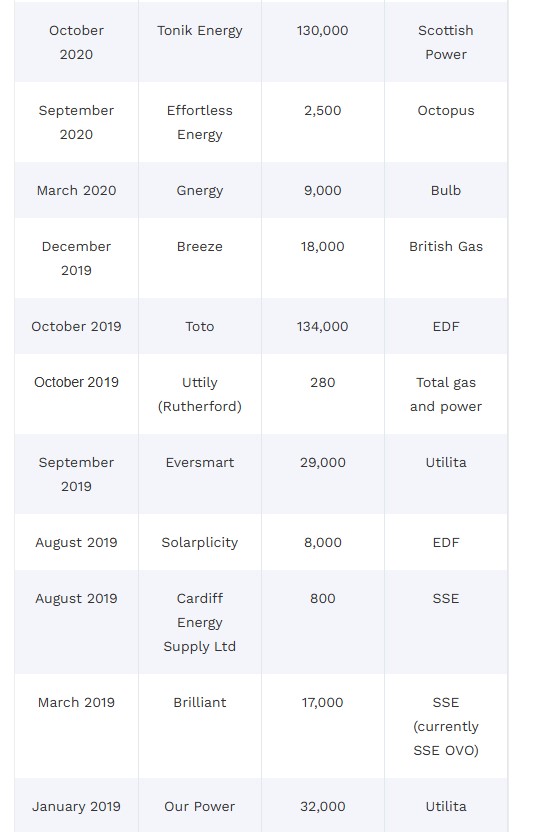Click the 134,000 customers value
Screen dimensions: 537x832
click(x=323, y=326)
